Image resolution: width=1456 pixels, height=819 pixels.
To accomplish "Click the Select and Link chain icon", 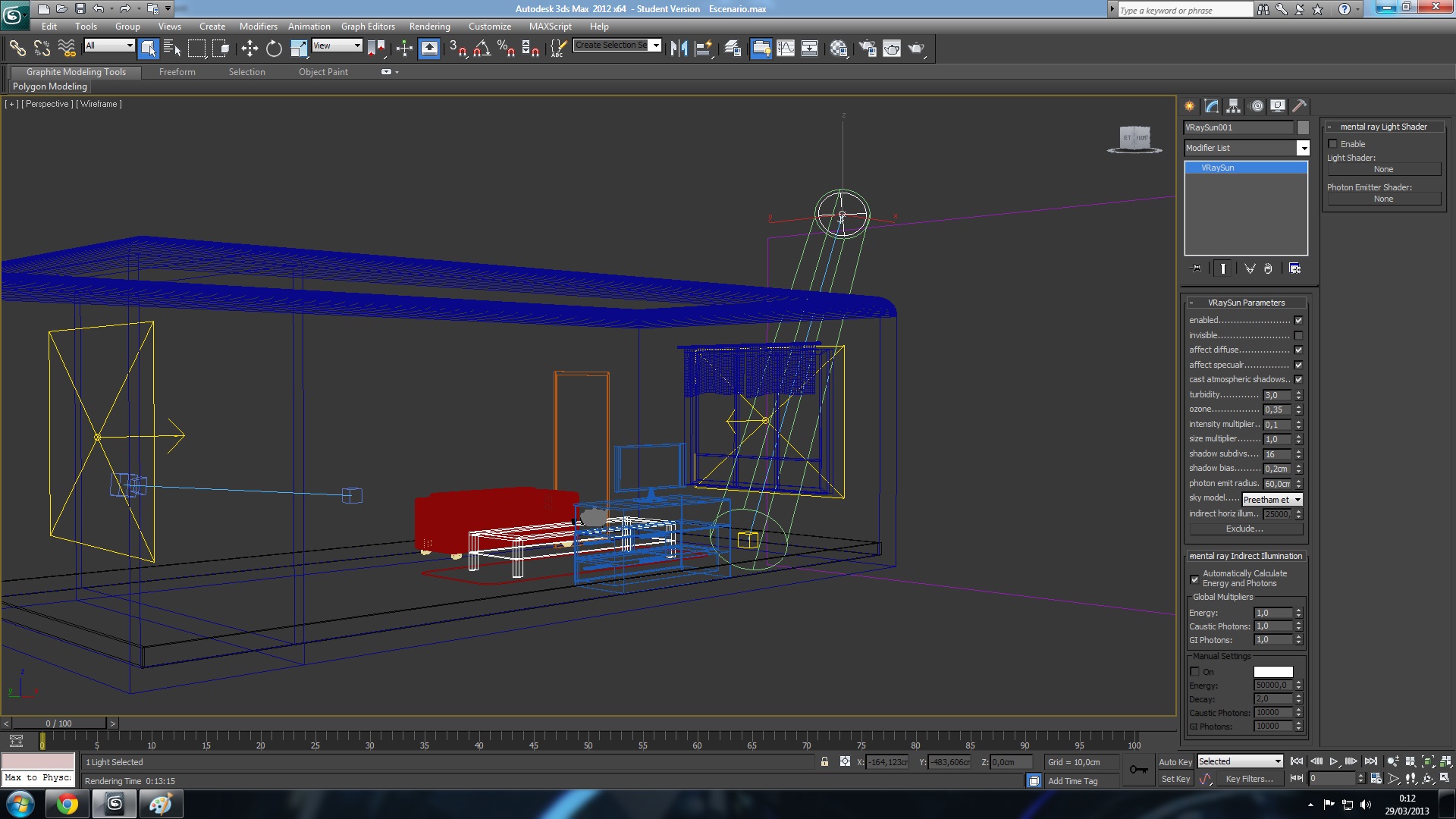I will point(17,49).
